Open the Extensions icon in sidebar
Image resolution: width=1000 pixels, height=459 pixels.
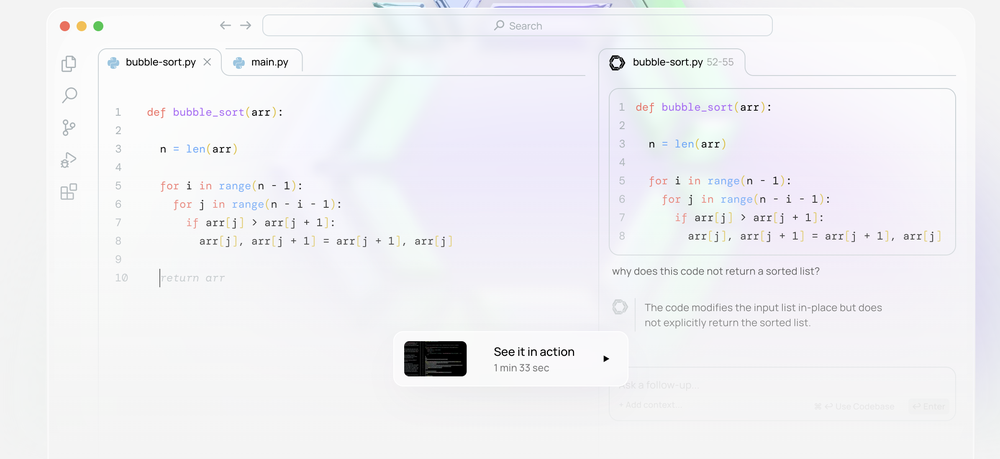click(69, 192)
